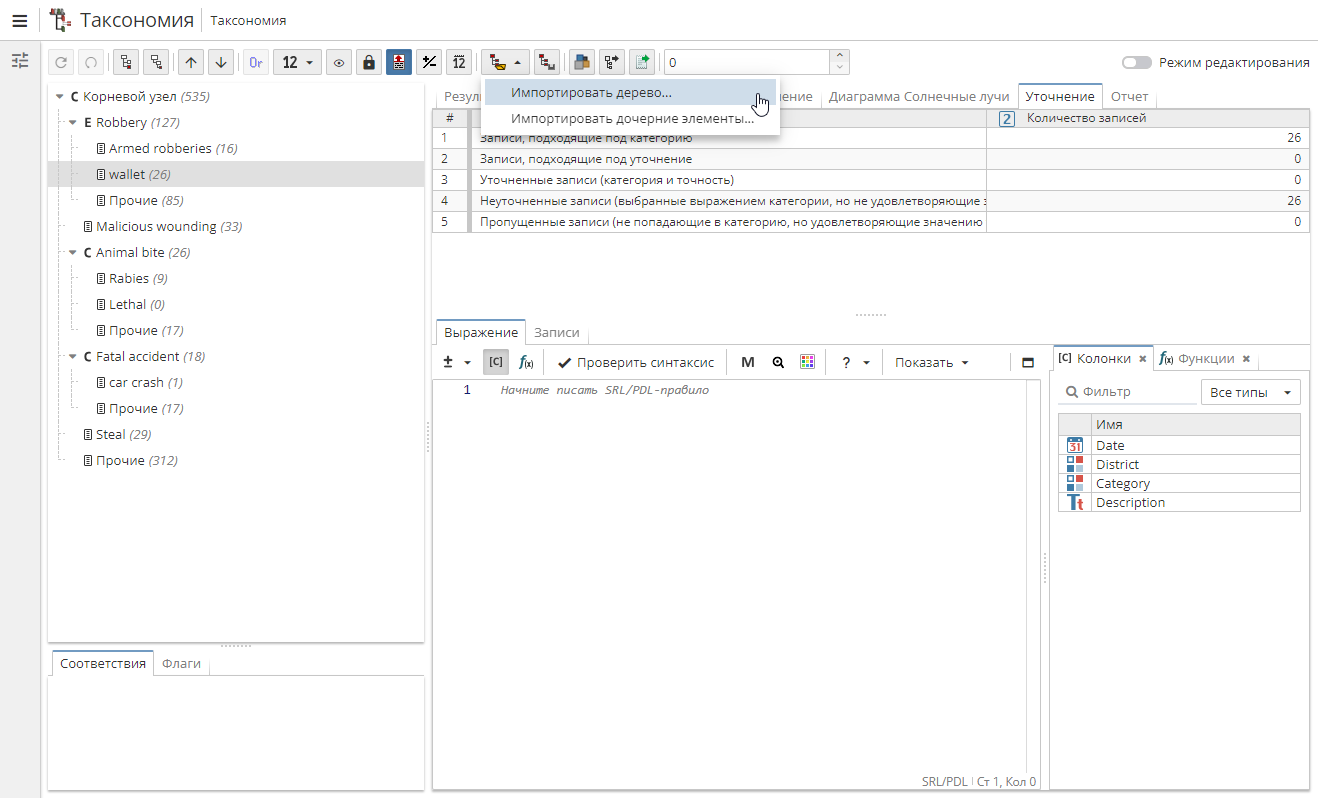Click the magnifier search icon in expression toolbar
1318x798 pixels.
[x=778, y=362]
